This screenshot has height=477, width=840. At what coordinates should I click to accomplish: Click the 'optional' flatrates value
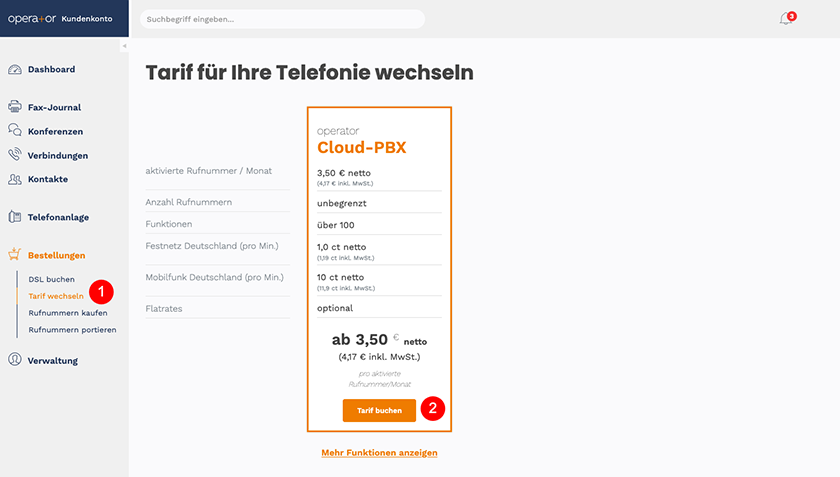coord(335,308)
